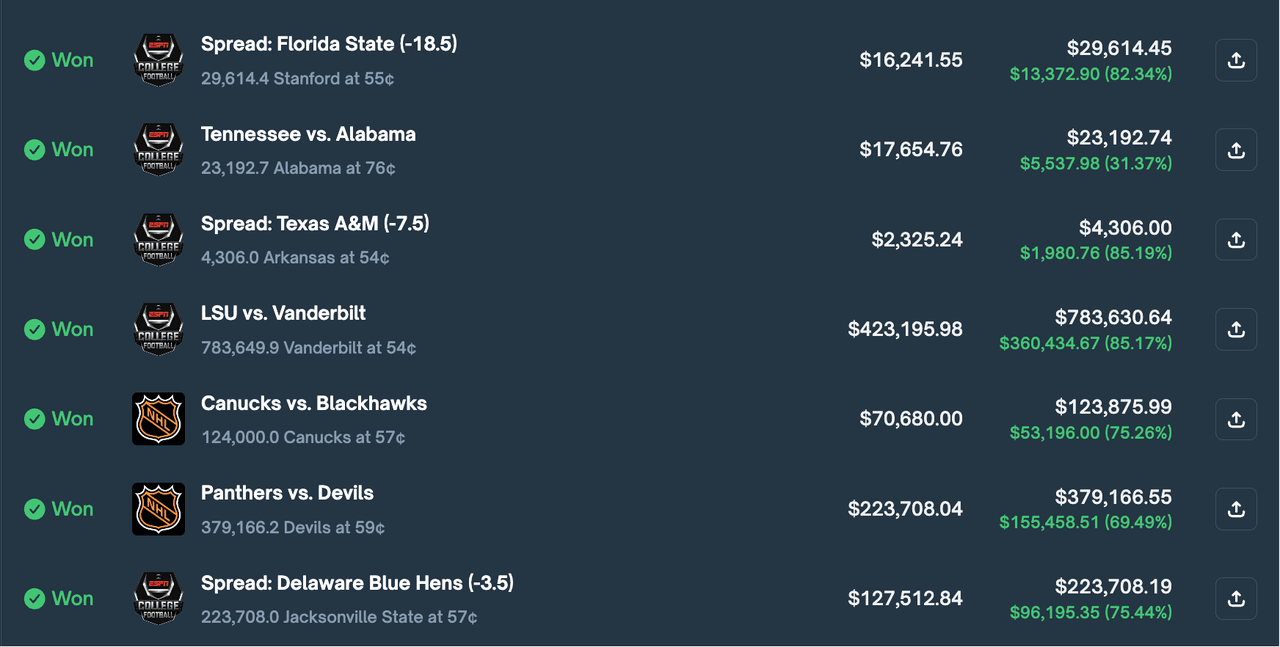Share the Florida State spread bet
Image resolution: width=1280 pixels, height=647 pixels.
[x=1236, y=60]
